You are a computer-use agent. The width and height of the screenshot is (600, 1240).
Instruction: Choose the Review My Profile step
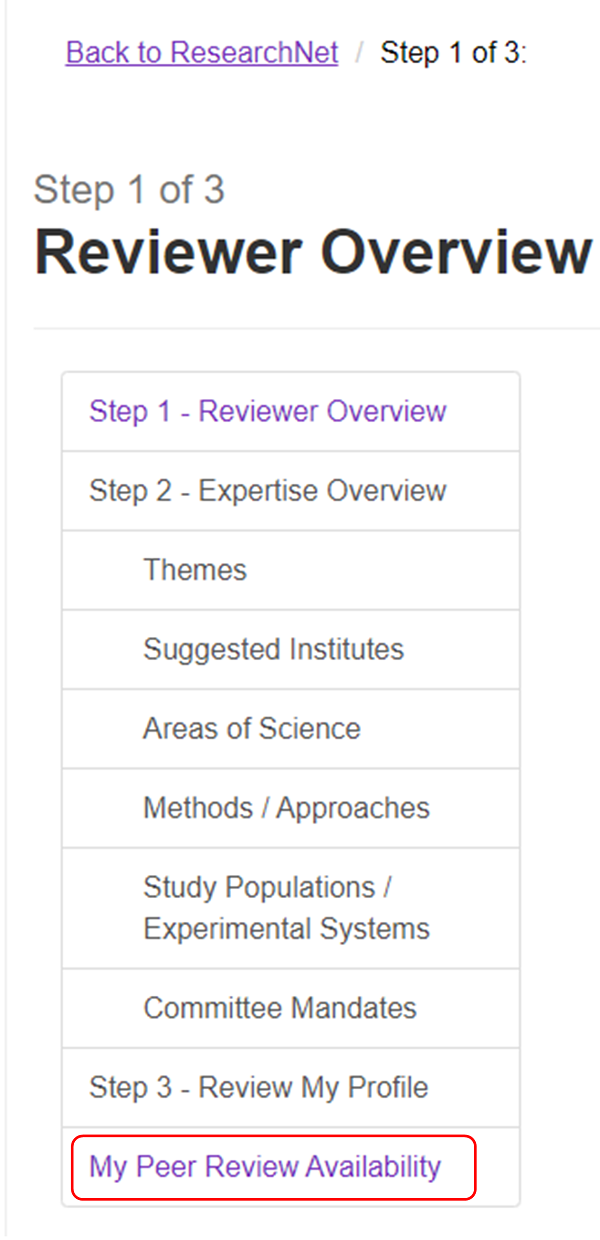pyautogui.click(x=258, y=1087)
